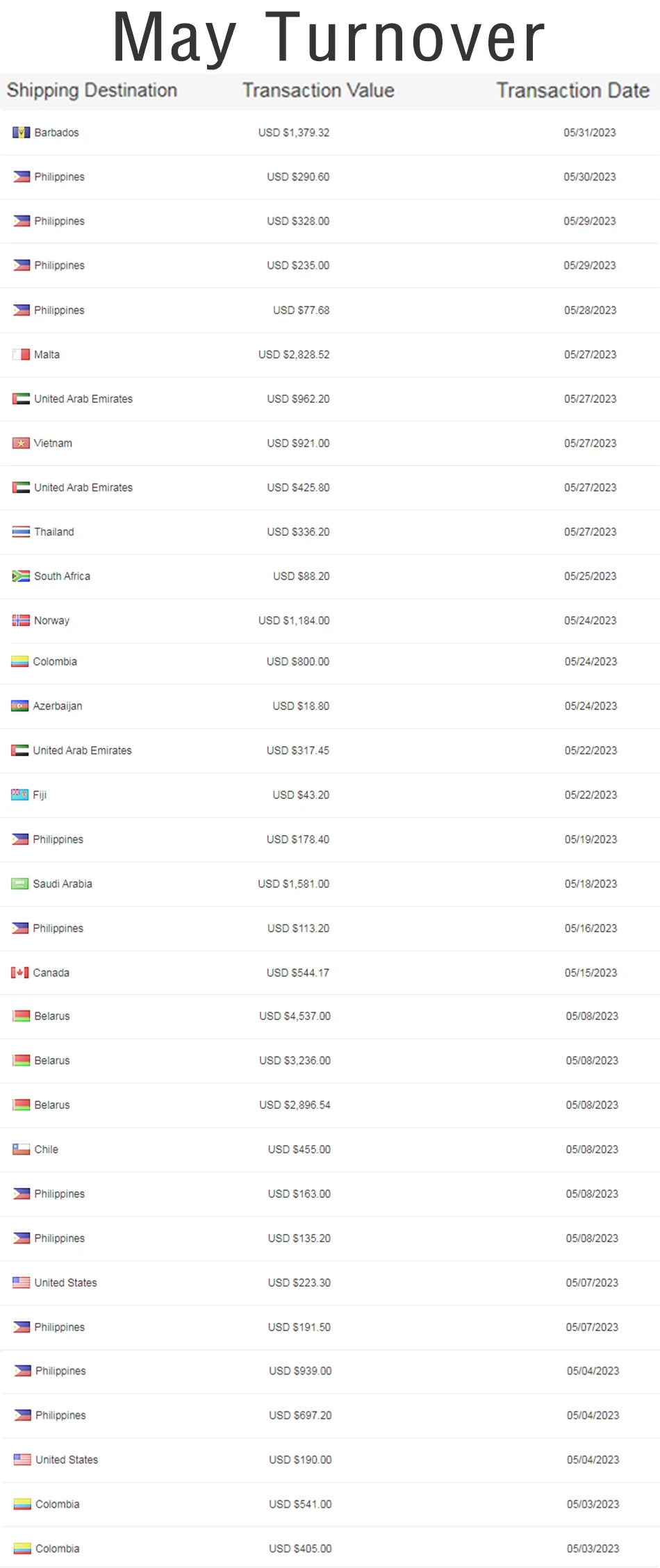Click the Barbados country name
The height and width of the screenshot is (1568, 660).
[56, 132]
